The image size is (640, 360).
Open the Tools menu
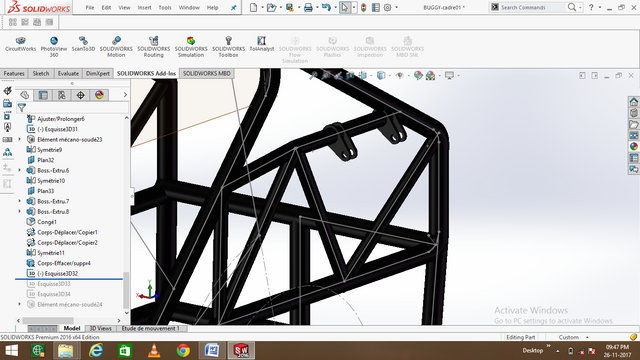tap(165, 7)
